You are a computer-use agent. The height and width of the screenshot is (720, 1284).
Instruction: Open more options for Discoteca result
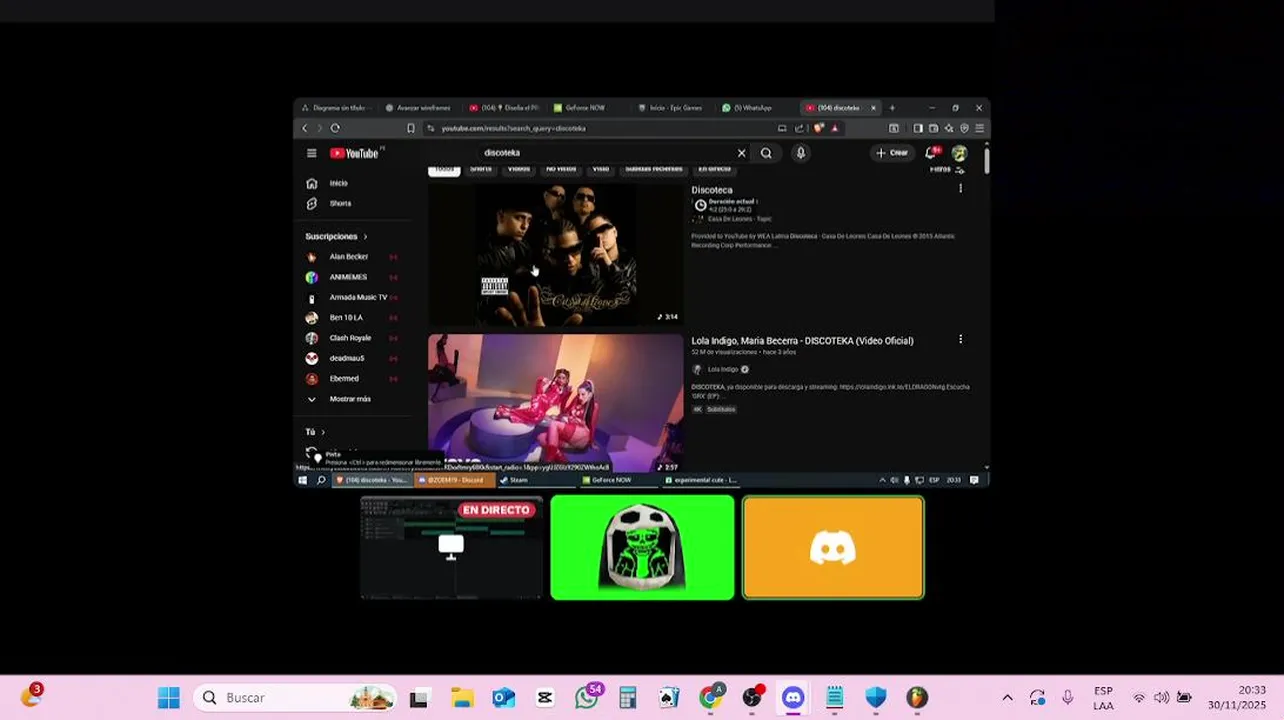pyautogui.click(x=960, y=188)
